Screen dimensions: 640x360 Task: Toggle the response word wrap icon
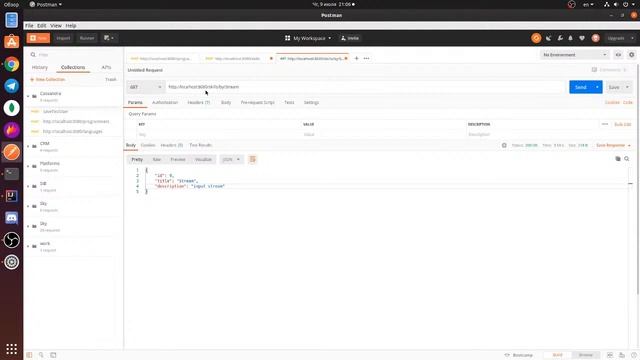(253, 160)
